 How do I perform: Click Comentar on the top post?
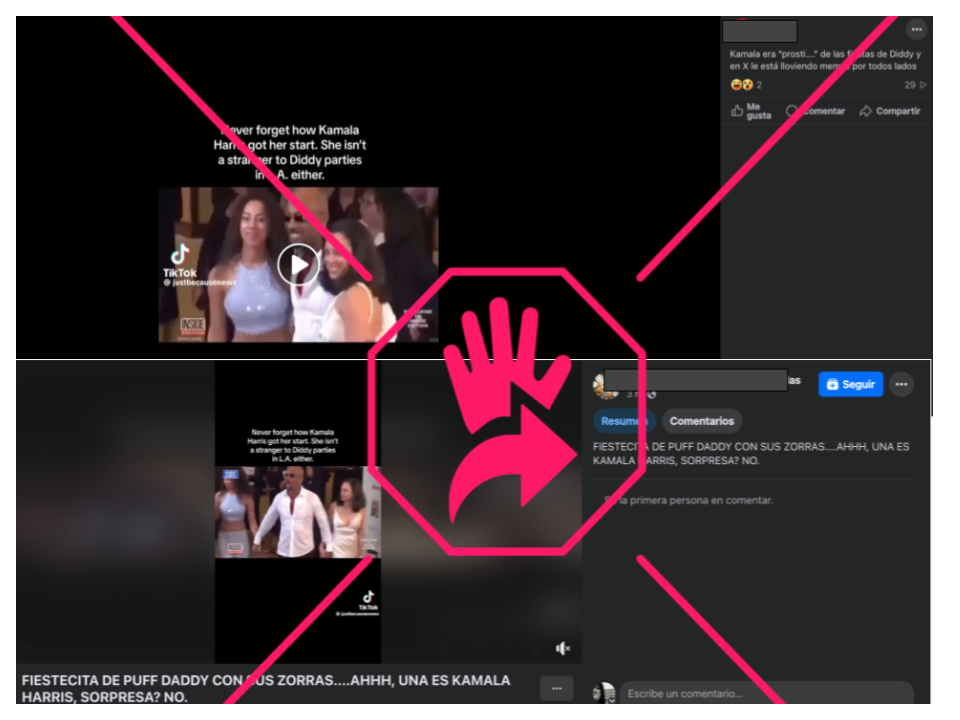[x=816, y=111]
